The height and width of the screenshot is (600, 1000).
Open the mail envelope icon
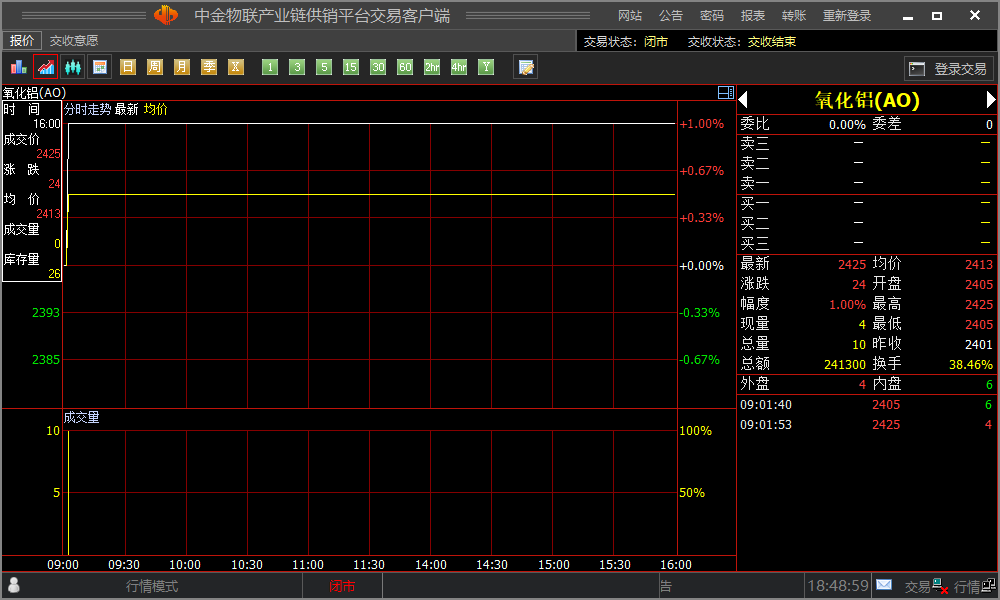(x=884, y=585)
